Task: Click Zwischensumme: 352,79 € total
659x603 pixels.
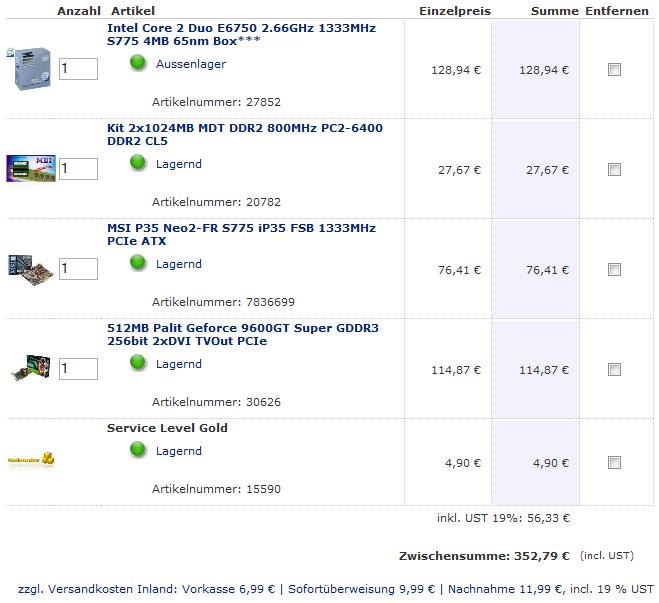Action: [484, 556]
